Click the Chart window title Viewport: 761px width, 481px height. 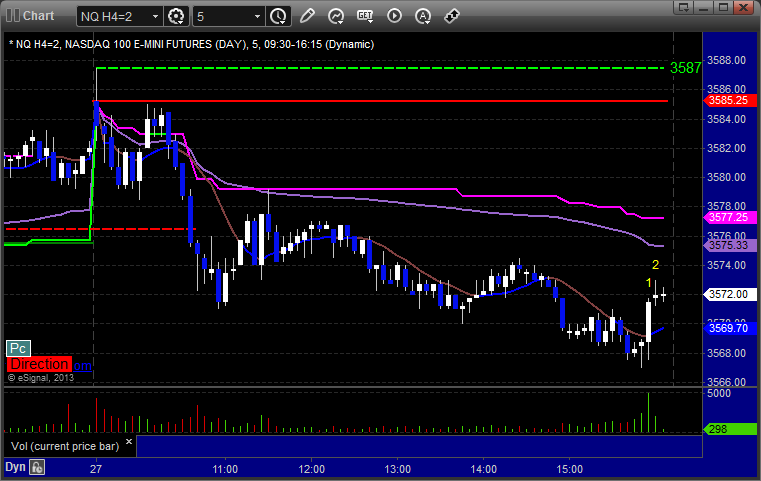point(39,16)
